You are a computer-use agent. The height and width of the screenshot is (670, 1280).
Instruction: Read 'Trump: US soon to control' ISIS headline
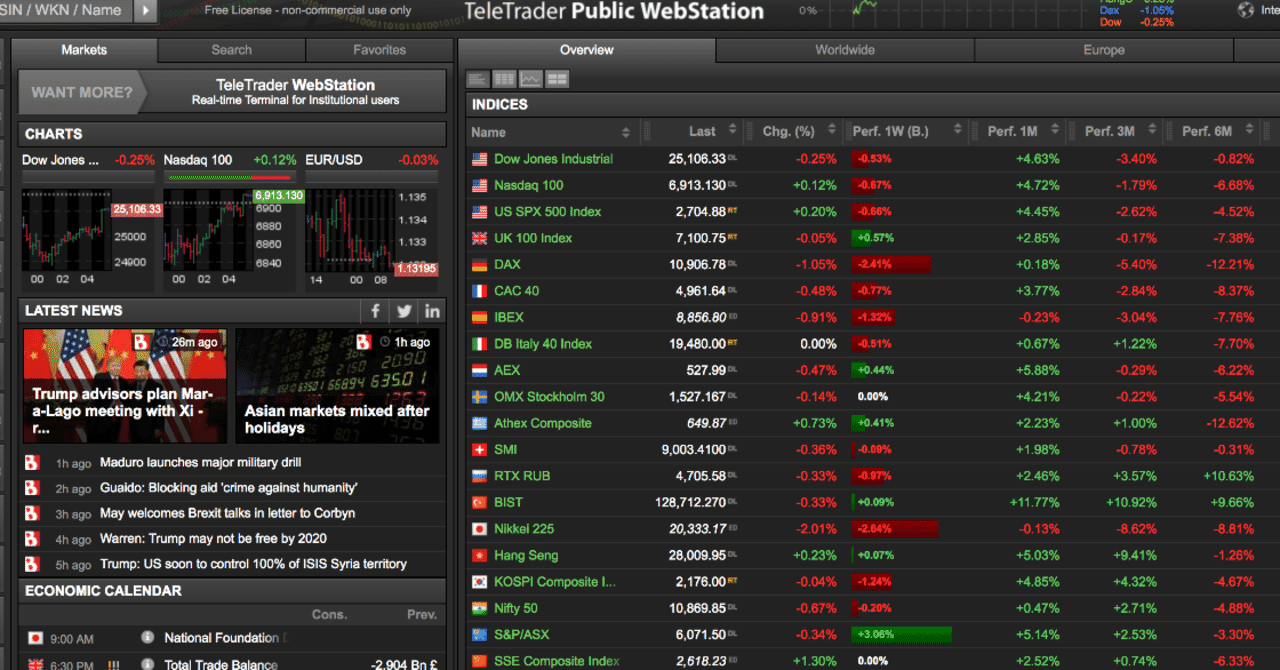(253, 564)
